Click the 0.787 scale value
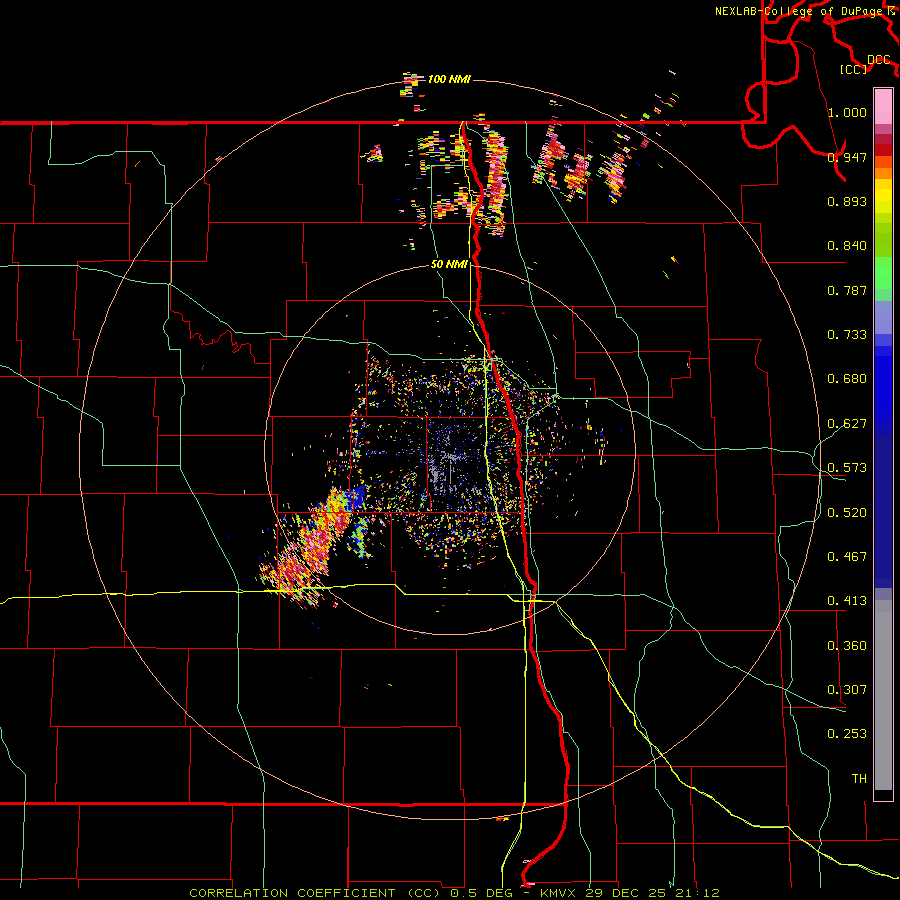 click(847, 290)
